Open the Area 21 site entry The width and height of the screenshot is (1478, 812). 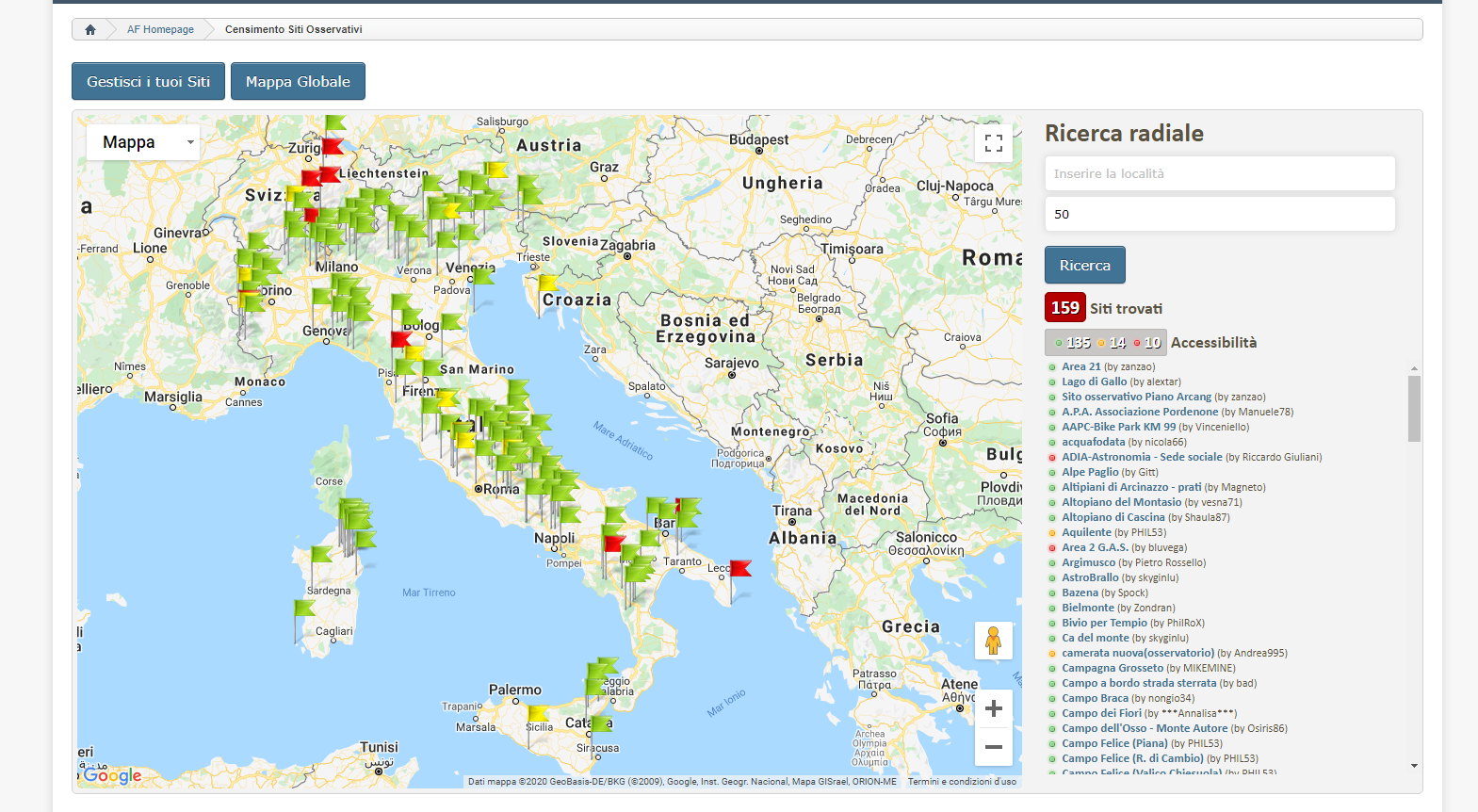coord(1081,367)
